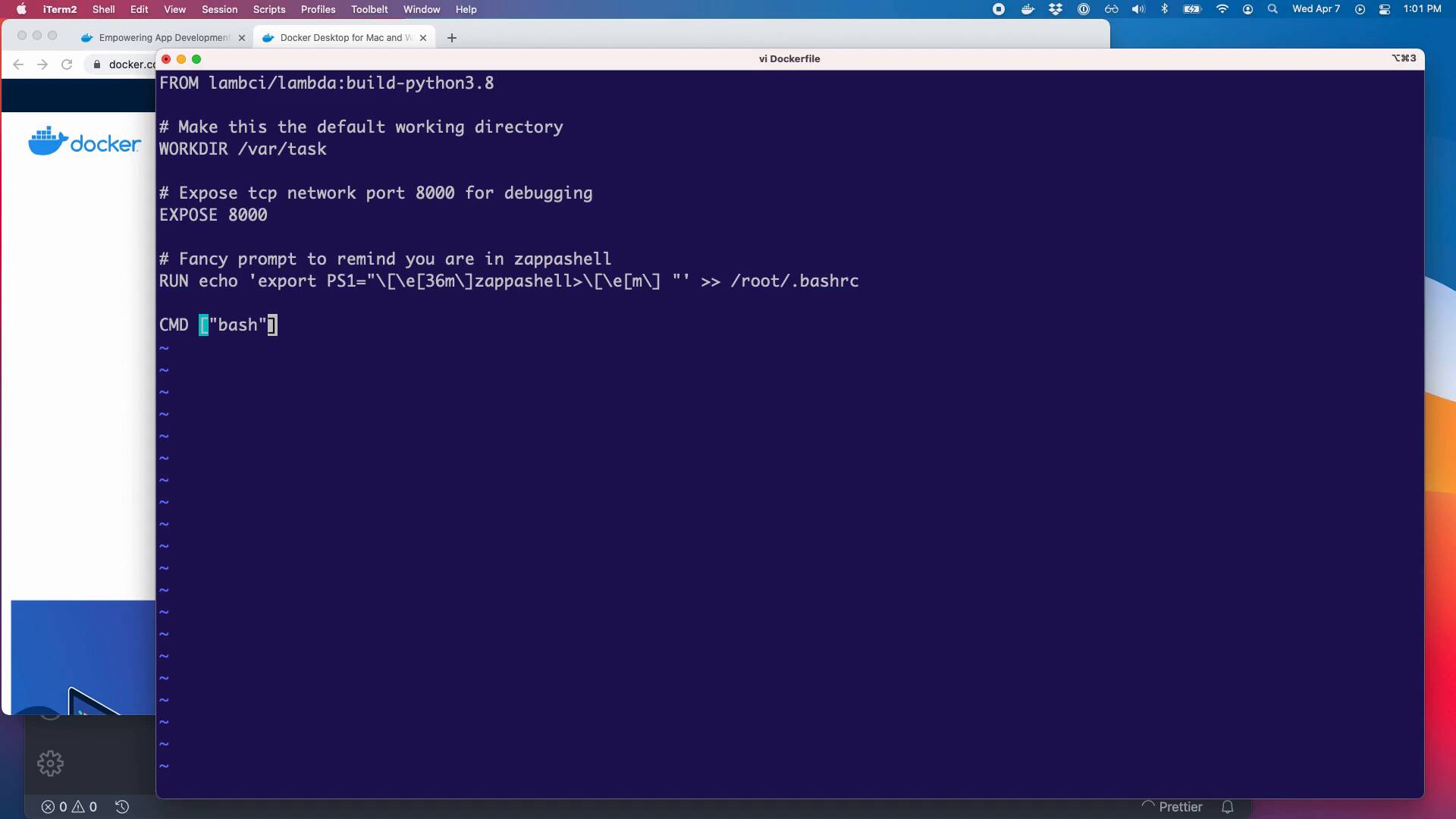Viewport: 1456px width, 819px height.
Task: Click the warnings indicator in the status bar
Action: [x=83, y=807]
